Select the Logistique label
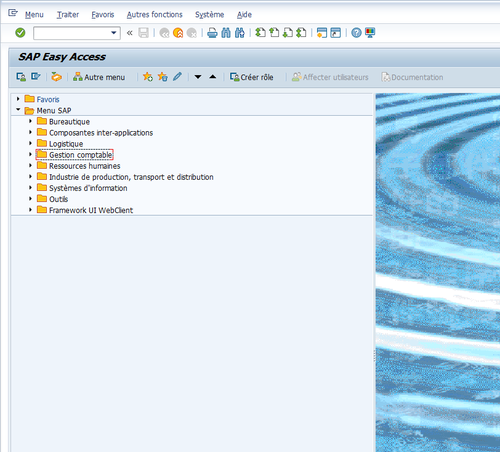 66,144
